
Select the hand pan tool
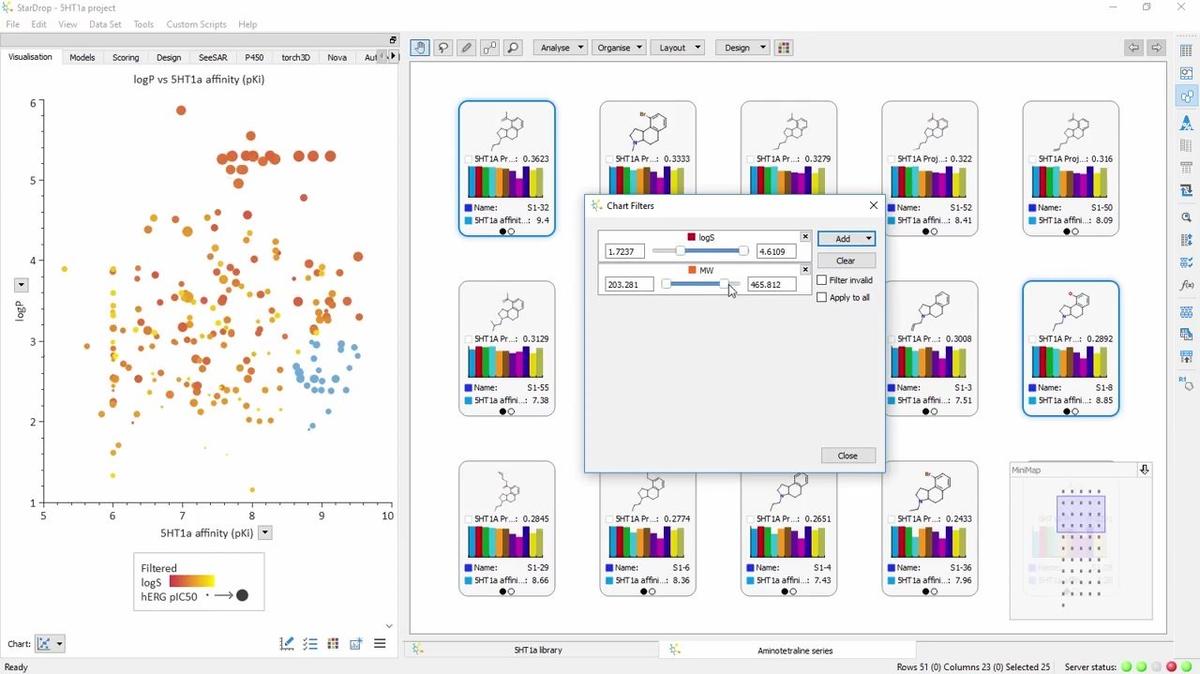point(420,48)
